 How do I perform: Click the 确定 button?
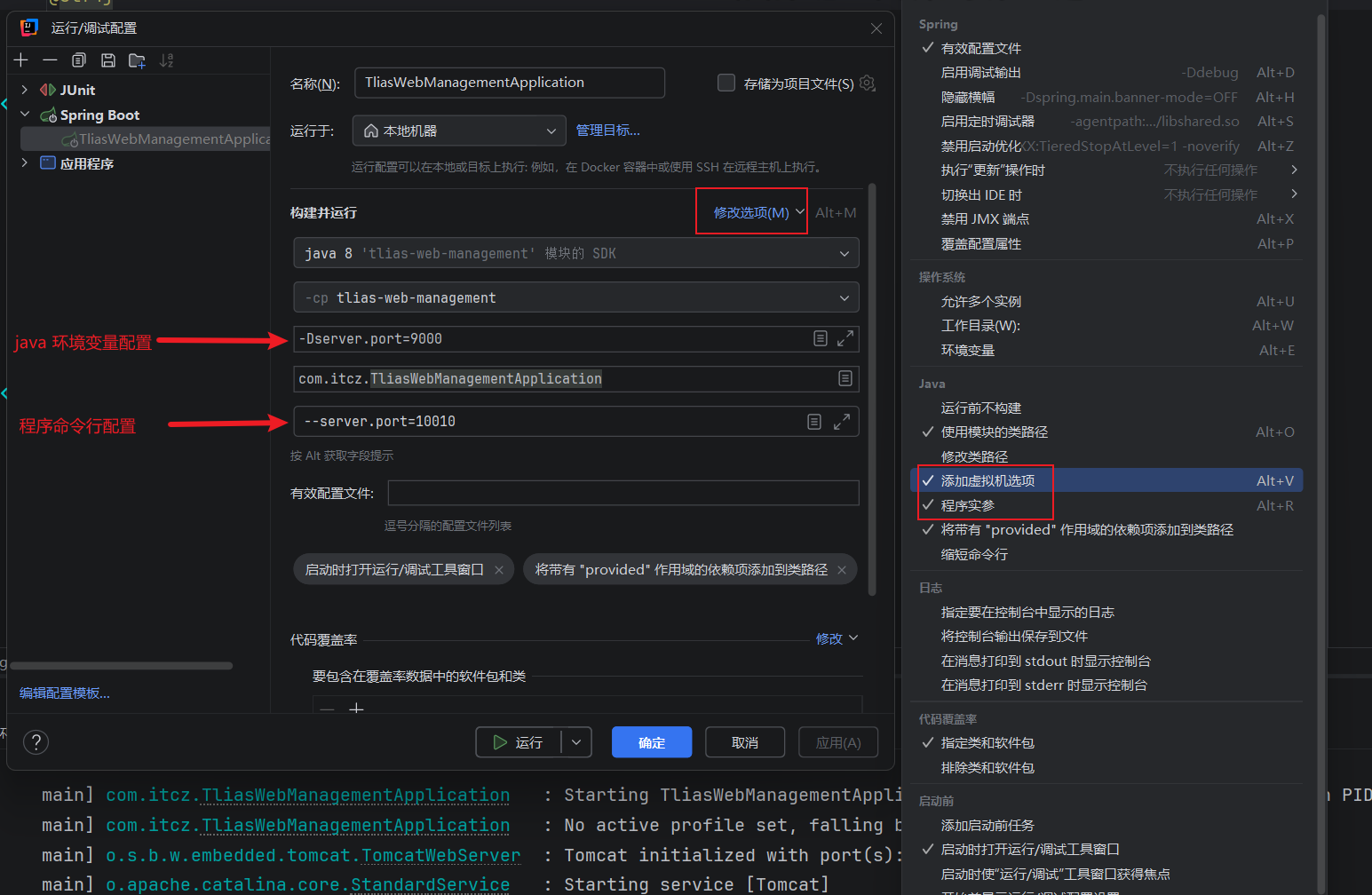[x=652, y=742]
